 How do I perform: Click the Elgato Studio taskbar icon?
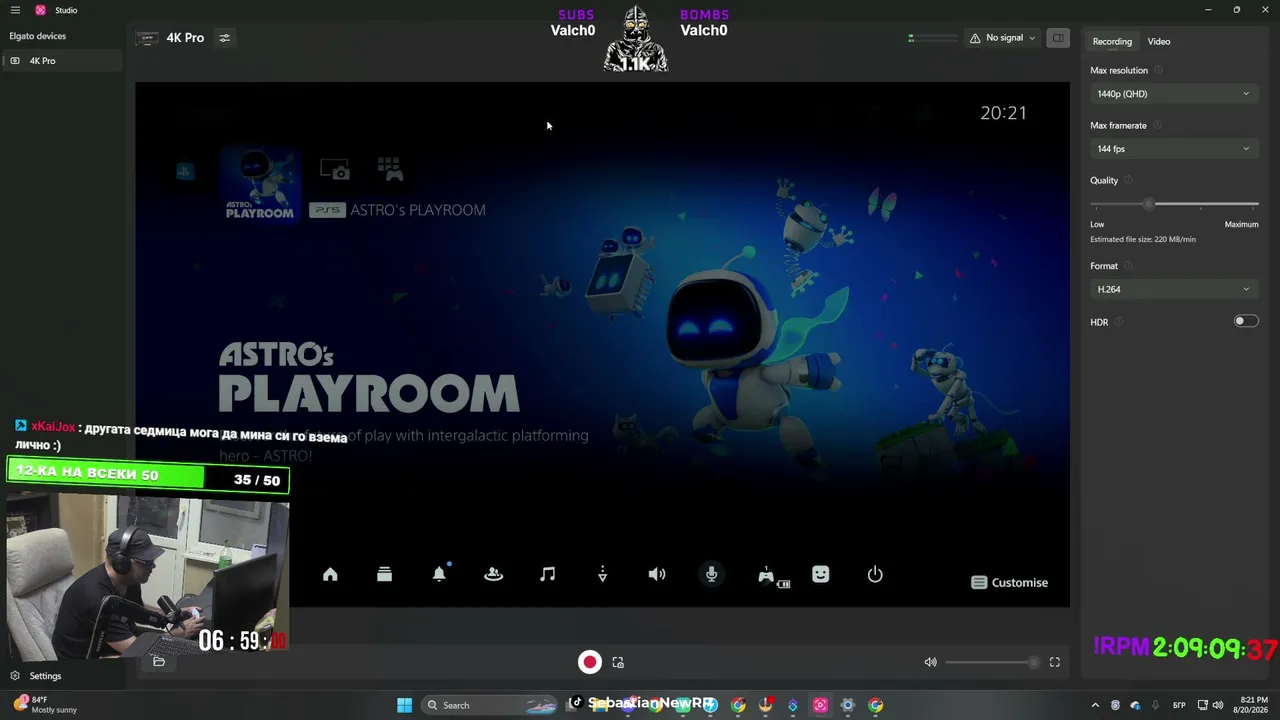(820, 705)
